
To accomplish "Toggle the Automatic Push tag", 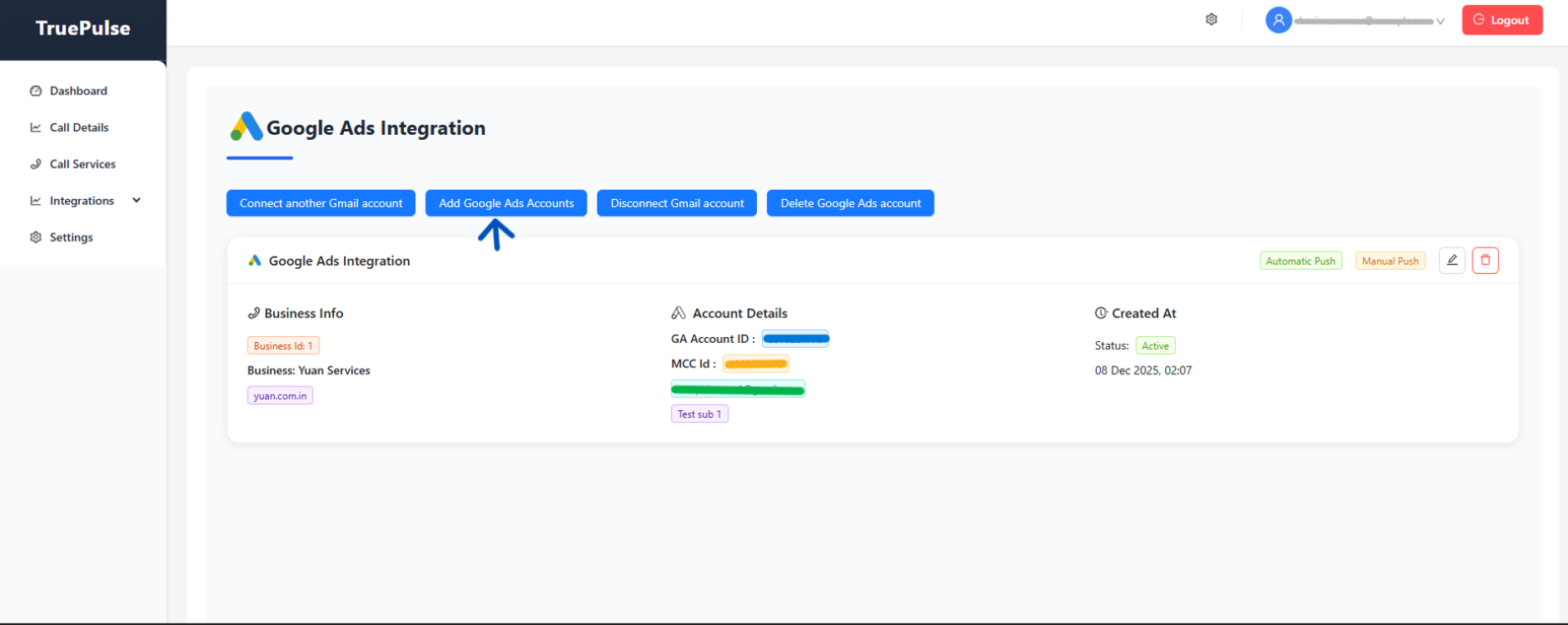I will pos(1300,260).
